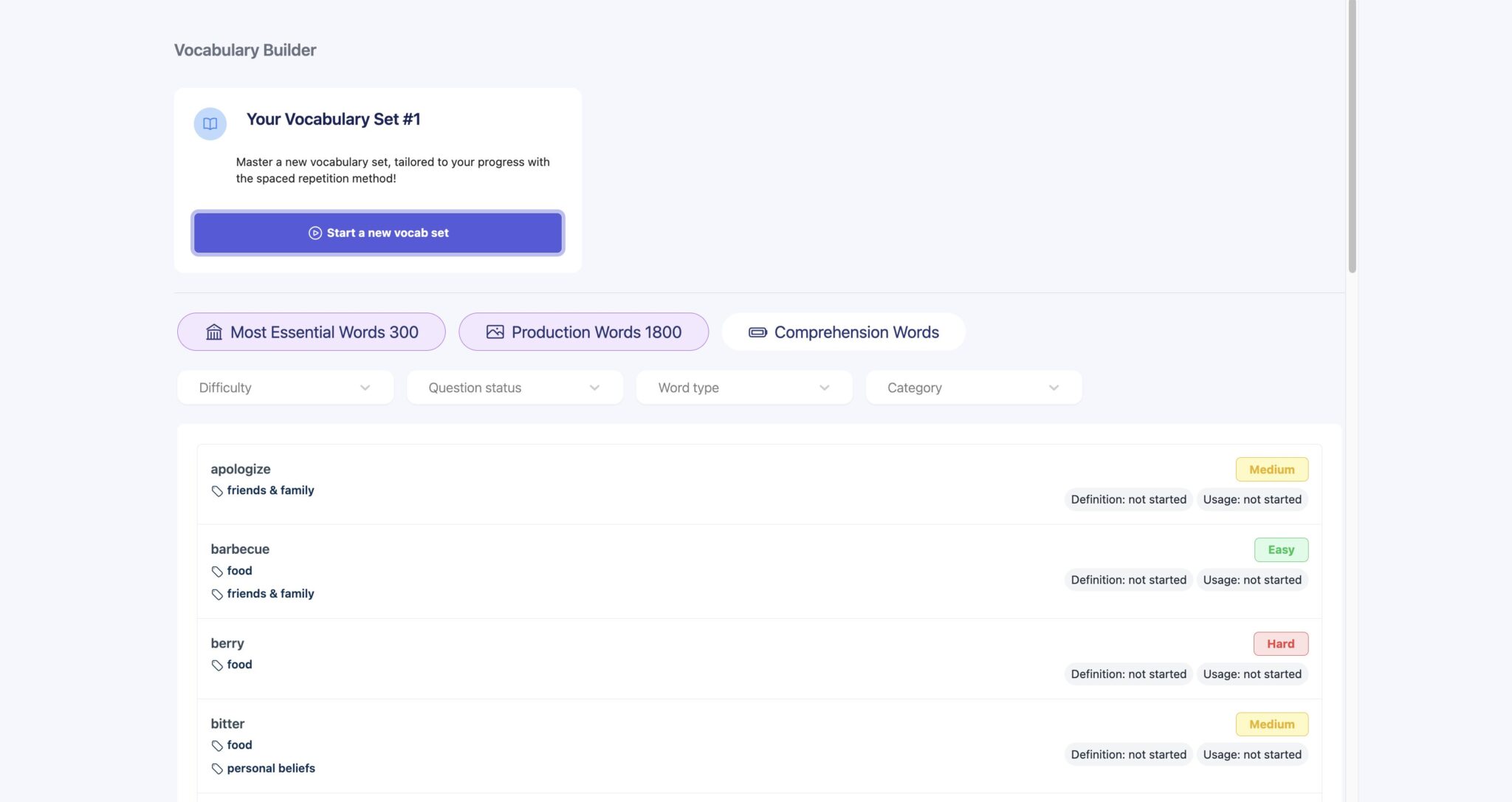Select the Comprehension Words tab
This screenshot has width=1512, height=802.
[x=843, y=332]
